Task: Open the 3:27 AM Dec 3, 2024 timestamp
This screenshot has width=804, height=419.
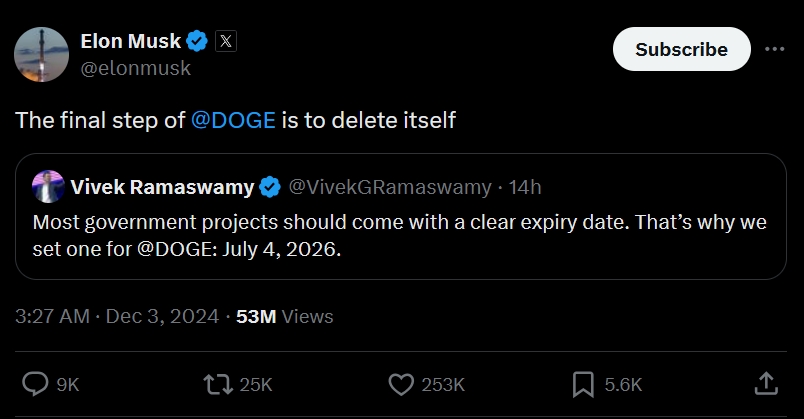Action: point(117,317)
